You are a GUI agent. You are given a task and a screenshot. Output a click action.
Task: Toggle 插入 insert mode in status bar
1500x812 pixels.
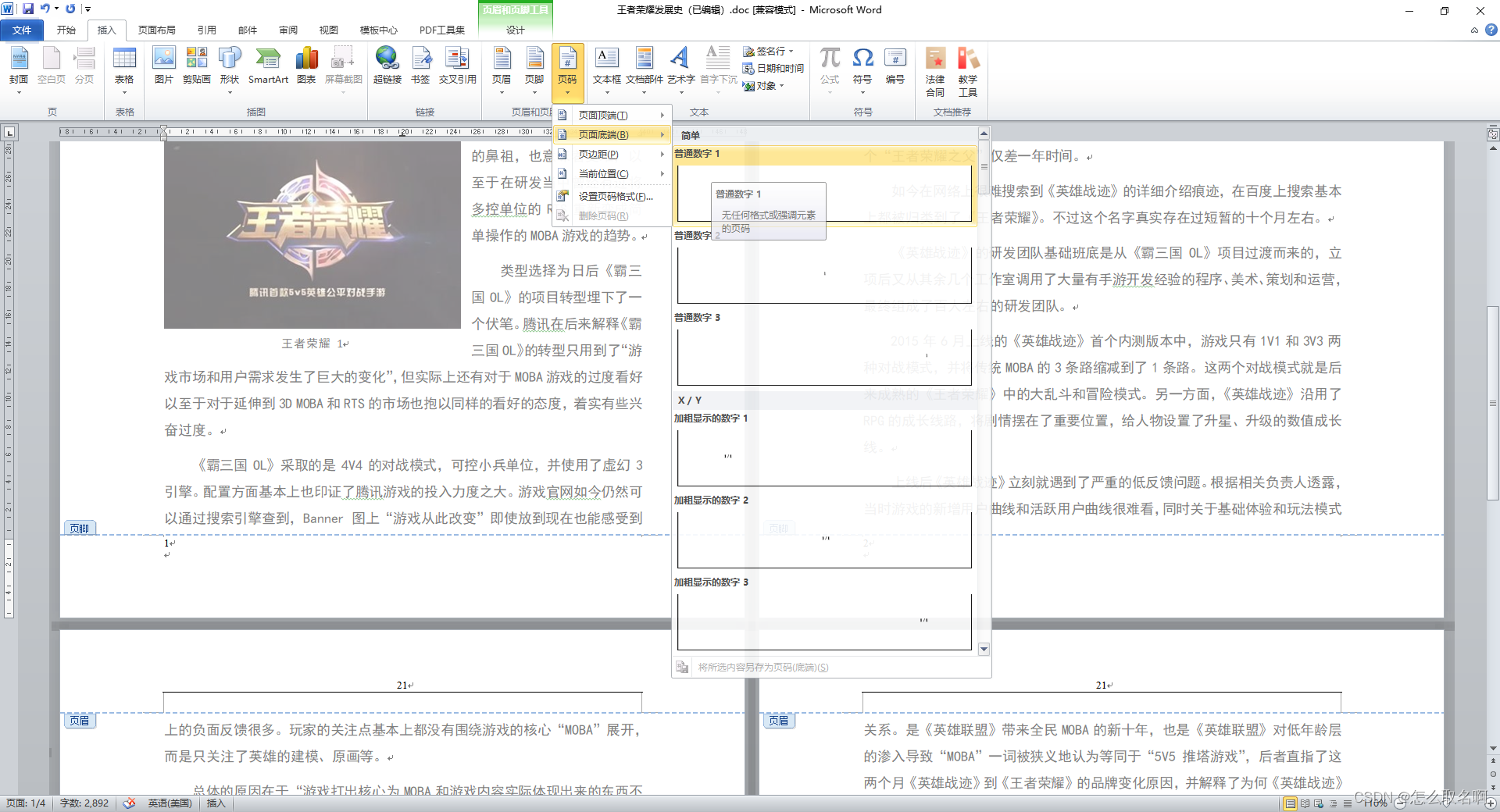click(x=216, y=803)
